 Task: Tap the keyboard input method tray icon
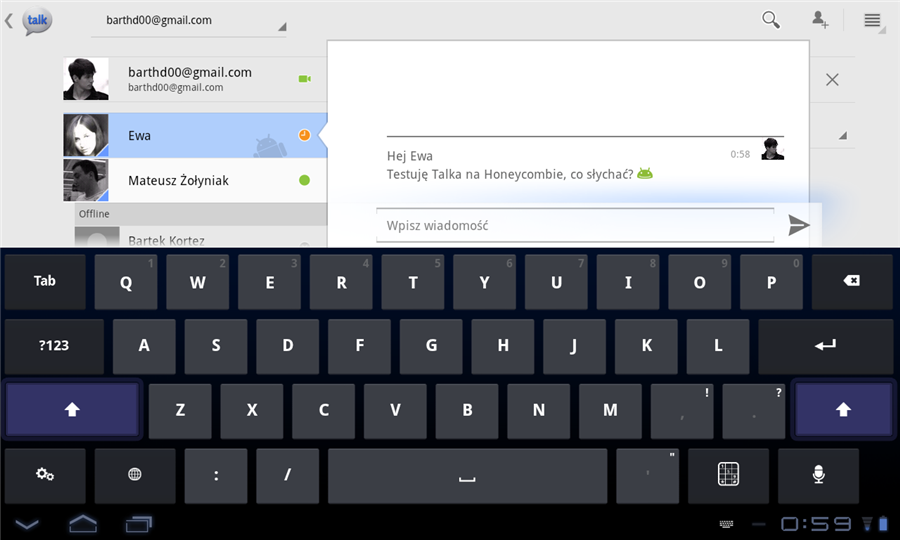(726, 523)
